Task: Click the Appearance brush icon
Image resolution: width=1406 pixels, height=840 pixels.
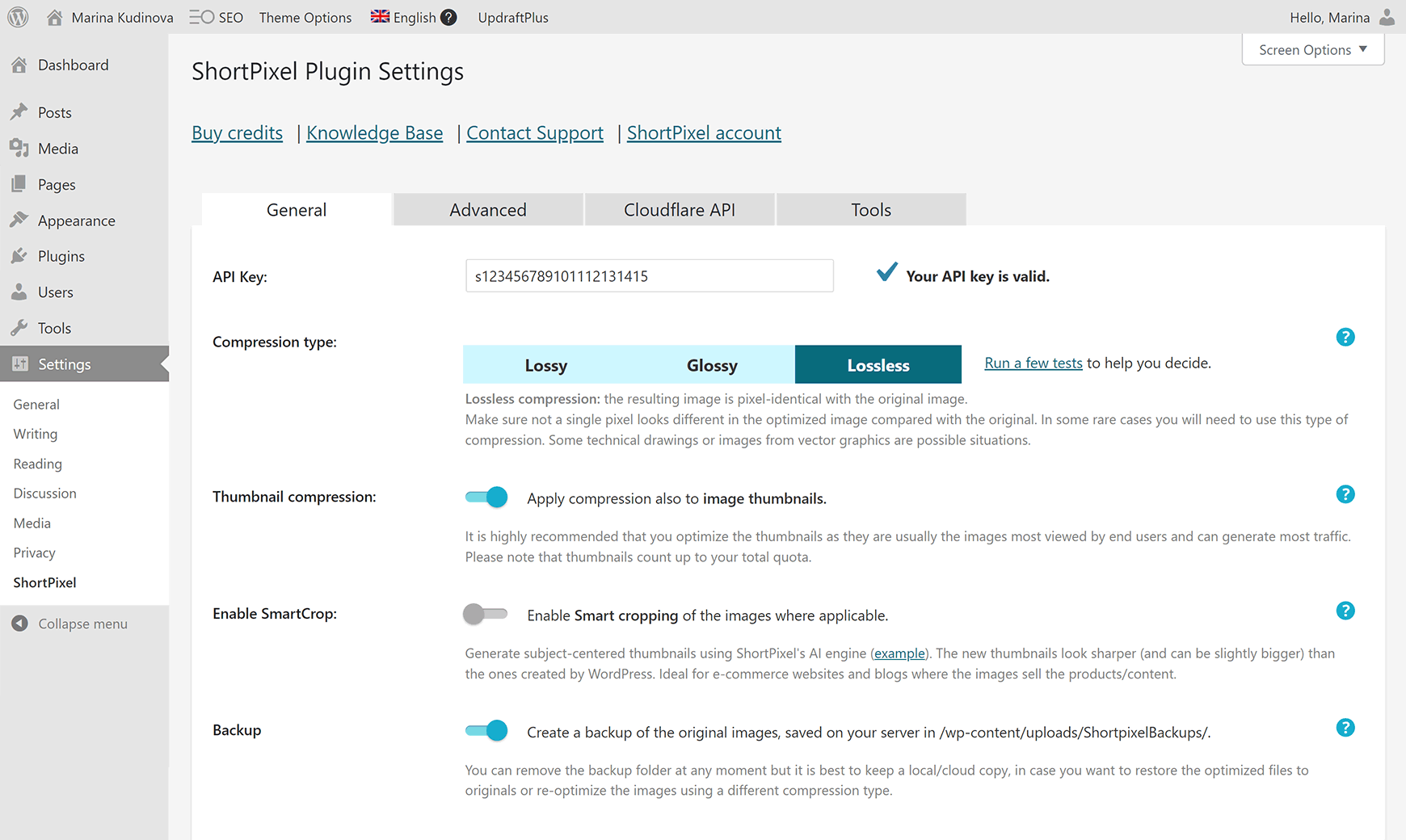Action: point(19,220)
